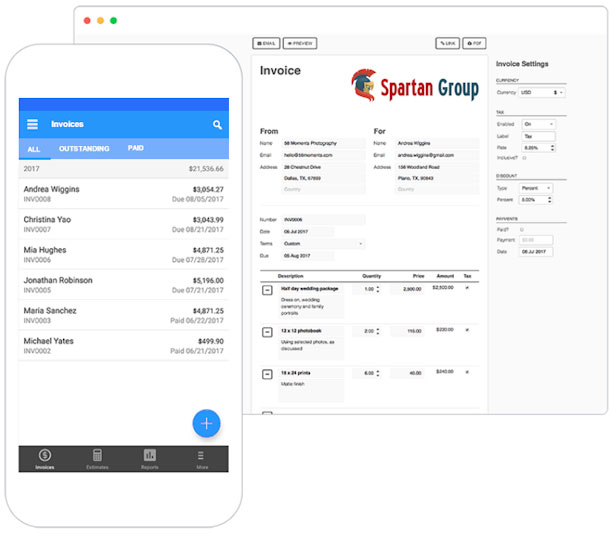The image size is (612, 534).
Task: Click the EMAIL button above the invoice
Action: click(x=266, y=43)
